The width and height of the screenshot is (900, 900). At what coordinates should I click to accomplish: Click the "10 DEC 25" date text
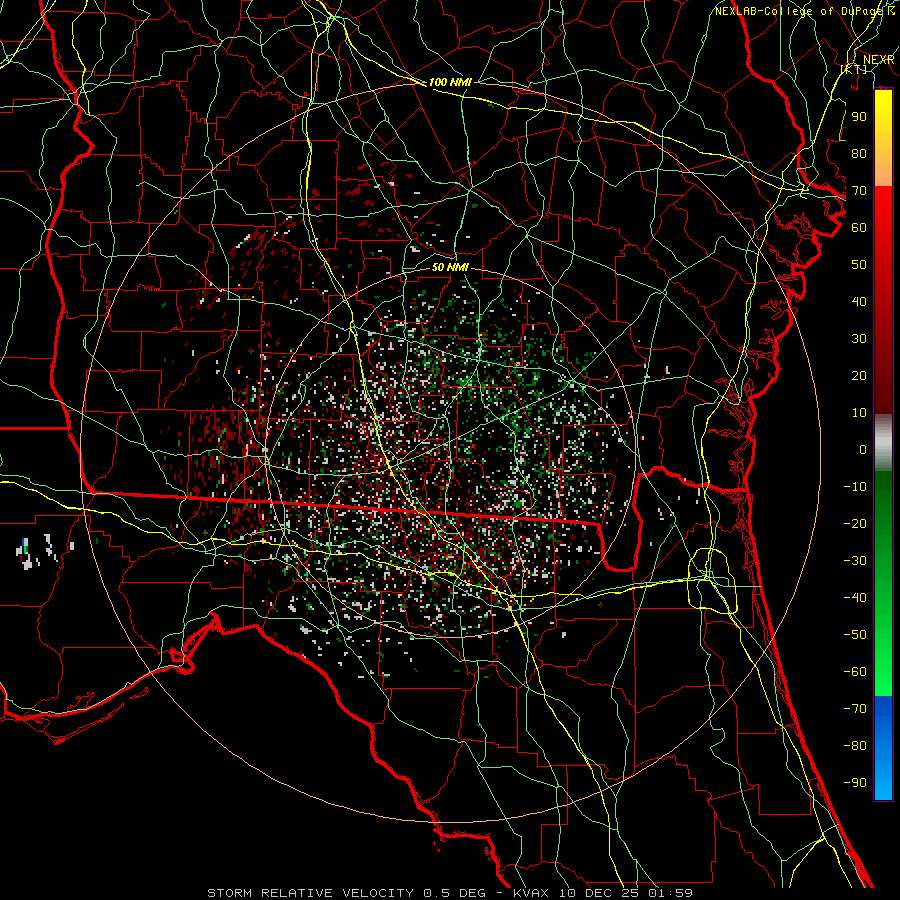(599, 893)
